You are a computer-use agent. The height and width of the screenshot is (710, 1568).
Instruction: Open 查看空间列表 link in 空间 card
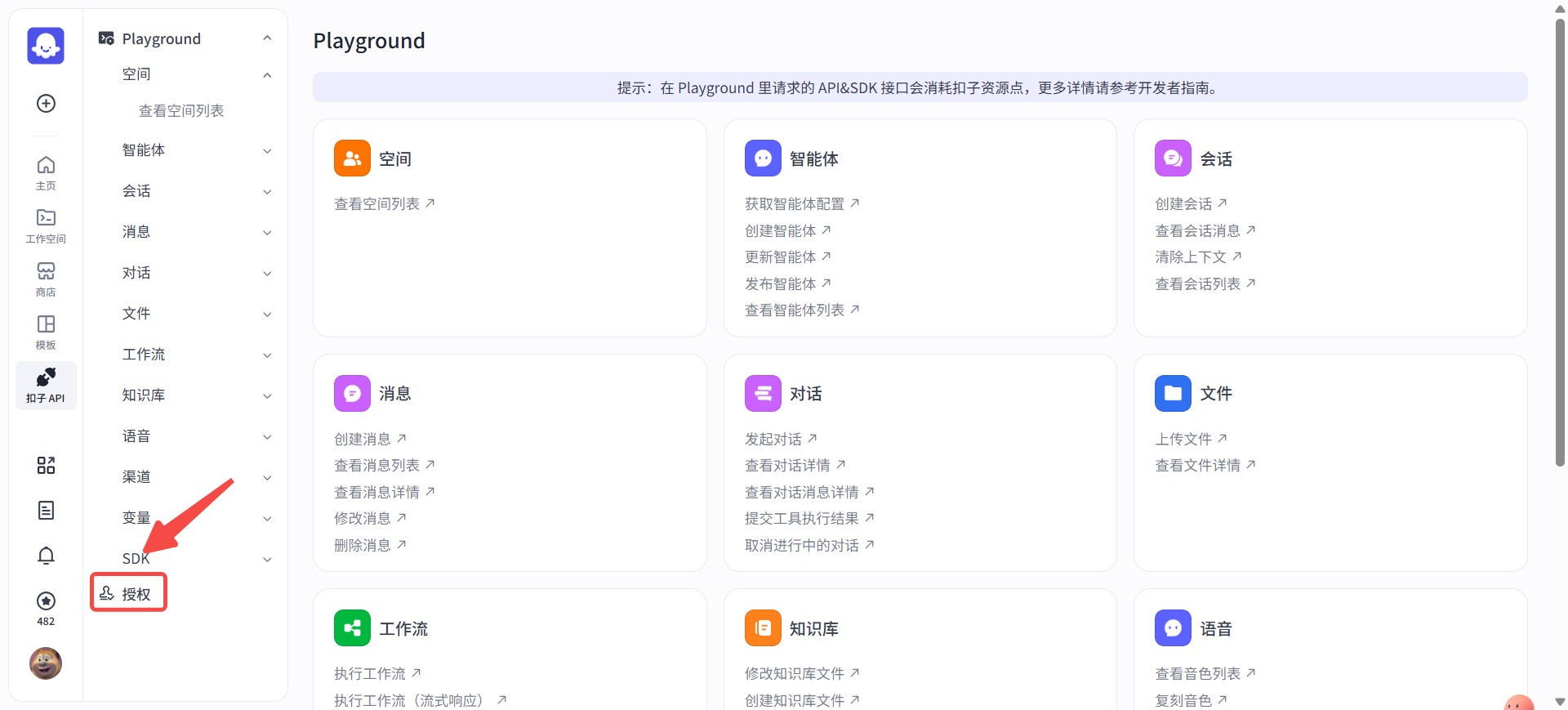pyautogui.click(x=385, y=203)
